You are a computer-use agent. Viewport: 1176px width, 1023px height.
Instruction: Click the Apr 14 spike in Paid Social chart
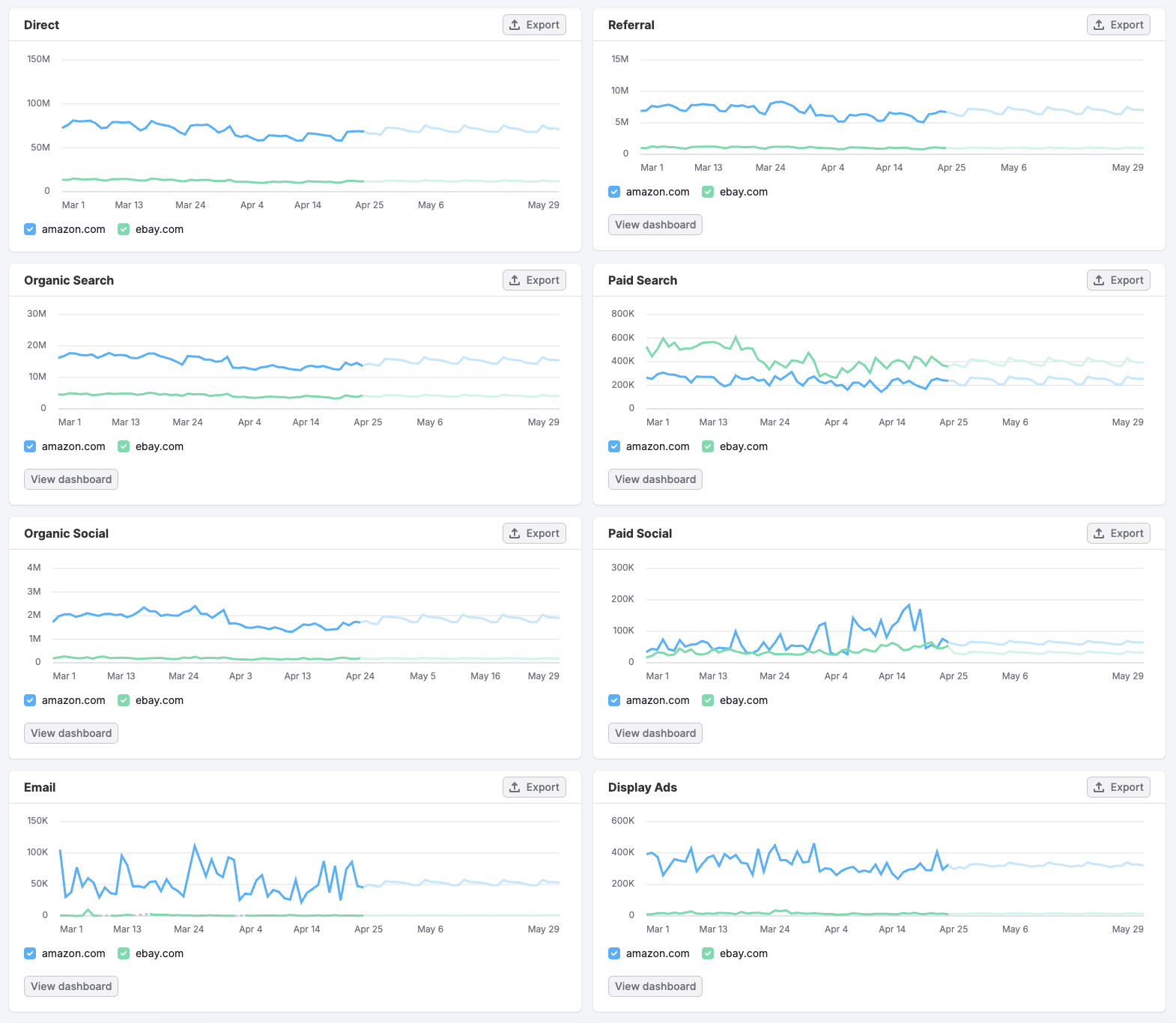pyautogui.click(x=909, y=605)
